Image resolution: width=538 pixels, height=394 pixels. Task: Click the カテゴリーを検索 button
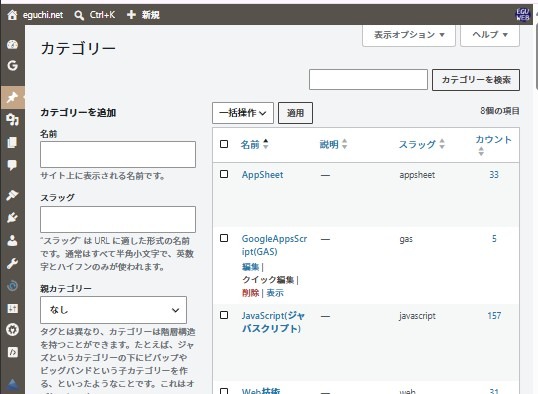[x=476, y=80]
